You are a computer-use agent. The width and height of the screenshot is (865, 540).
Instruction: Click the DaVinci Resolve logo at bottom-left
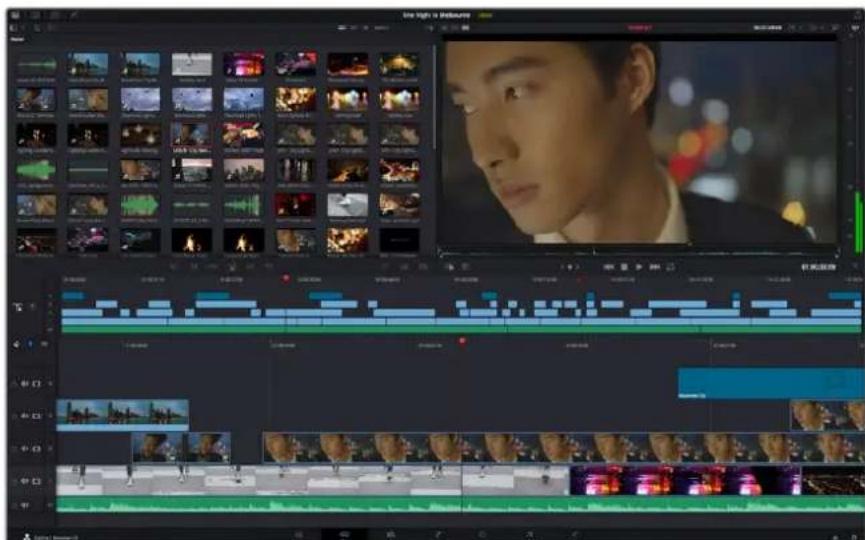(26, 536)
